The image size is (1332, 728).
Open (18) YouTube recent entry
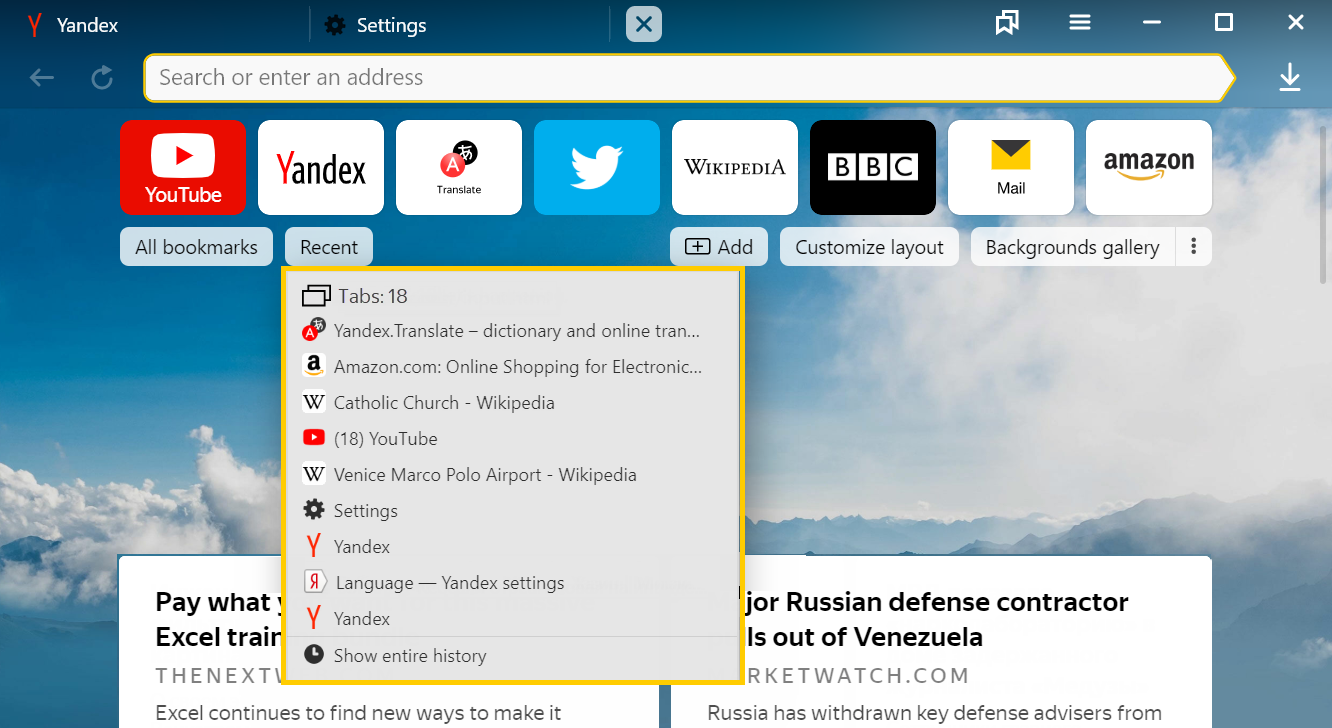click(511, 439)
